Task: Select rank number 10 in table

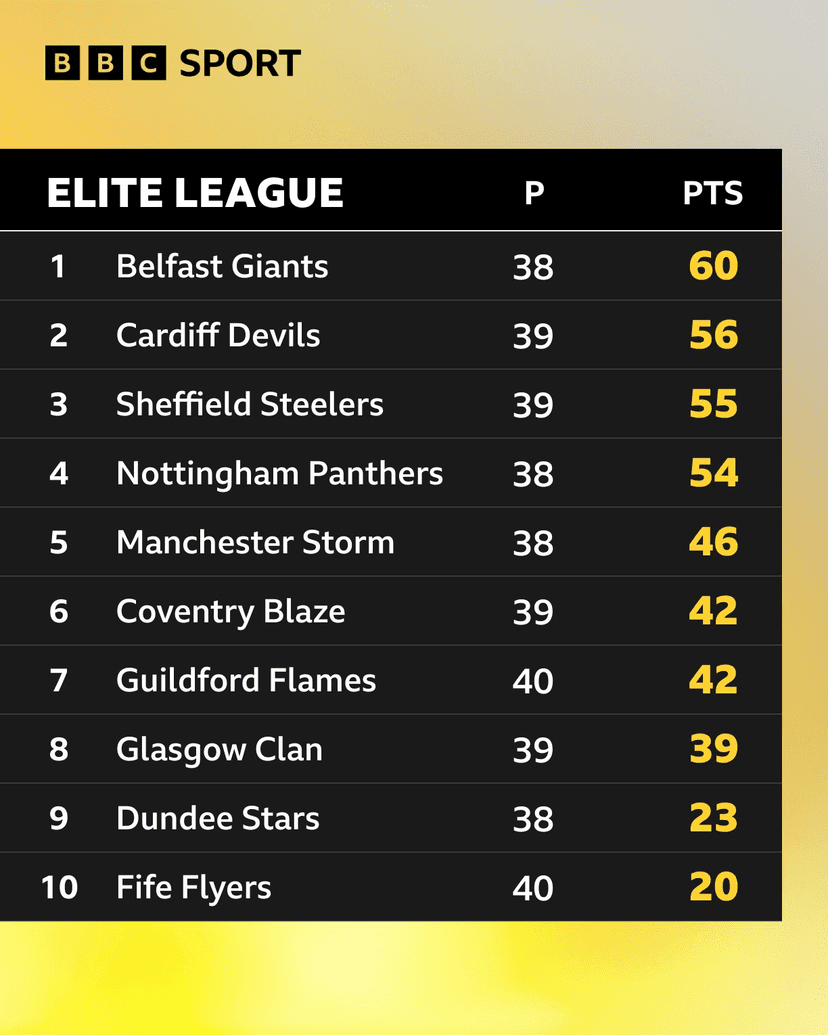Action: [x=59, y=887]
